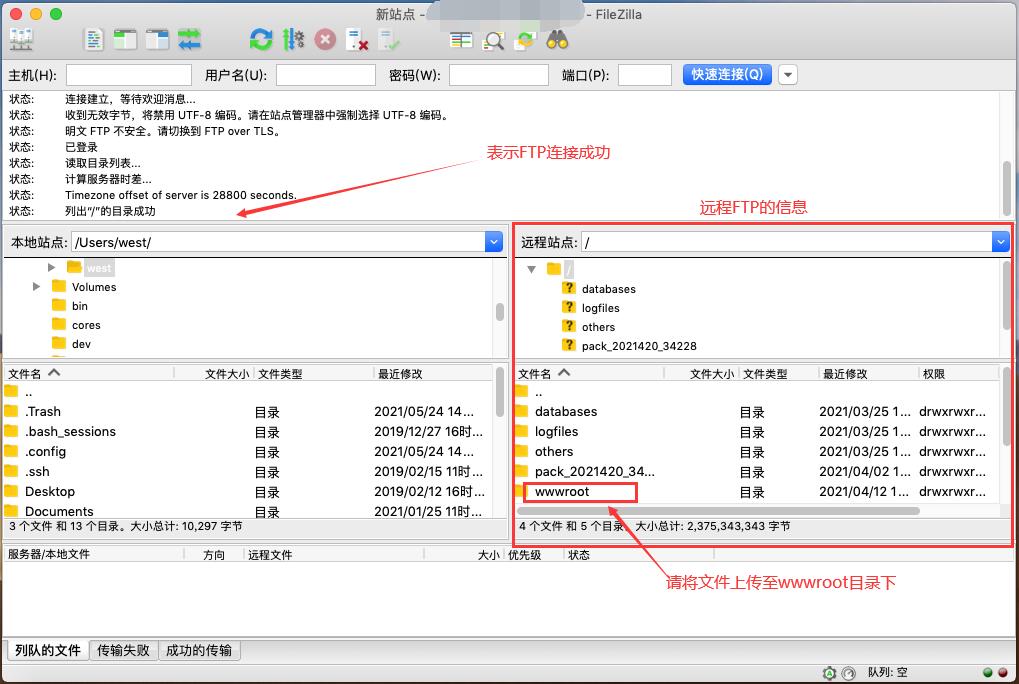This screenshot has width=1019, height=684.
Task: Toggle transfer queue display icon
Action: [x=189, y=39]
